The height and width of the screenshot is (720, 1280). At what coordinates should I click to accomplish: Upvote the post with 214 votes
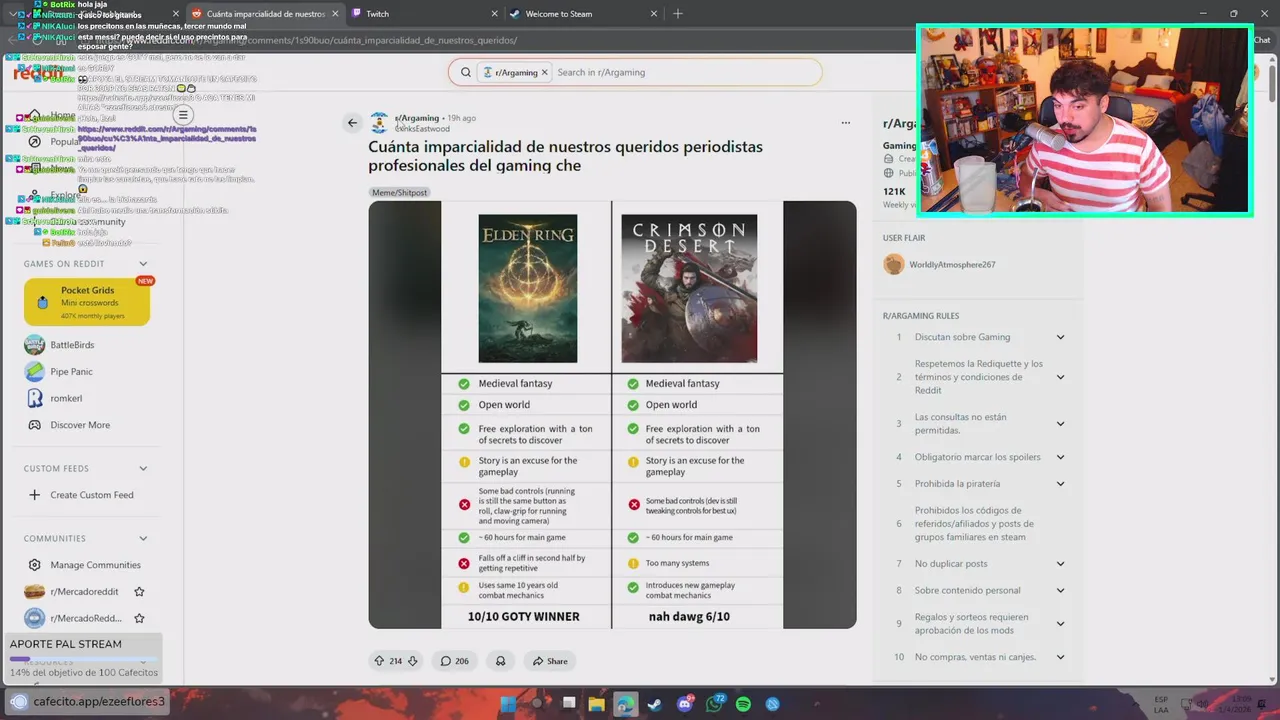[379, 661]
